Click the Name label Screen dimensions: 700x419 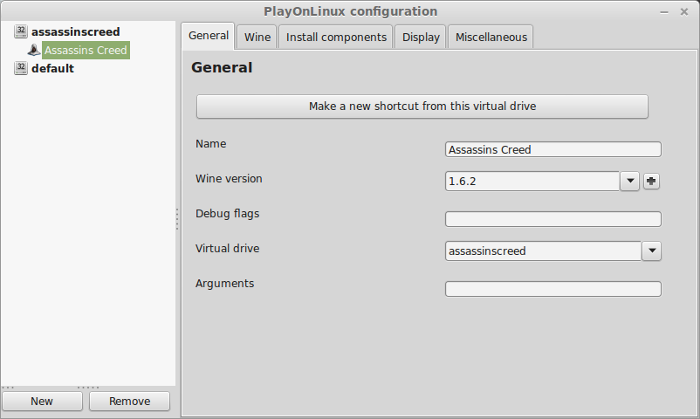click(211, 144)
